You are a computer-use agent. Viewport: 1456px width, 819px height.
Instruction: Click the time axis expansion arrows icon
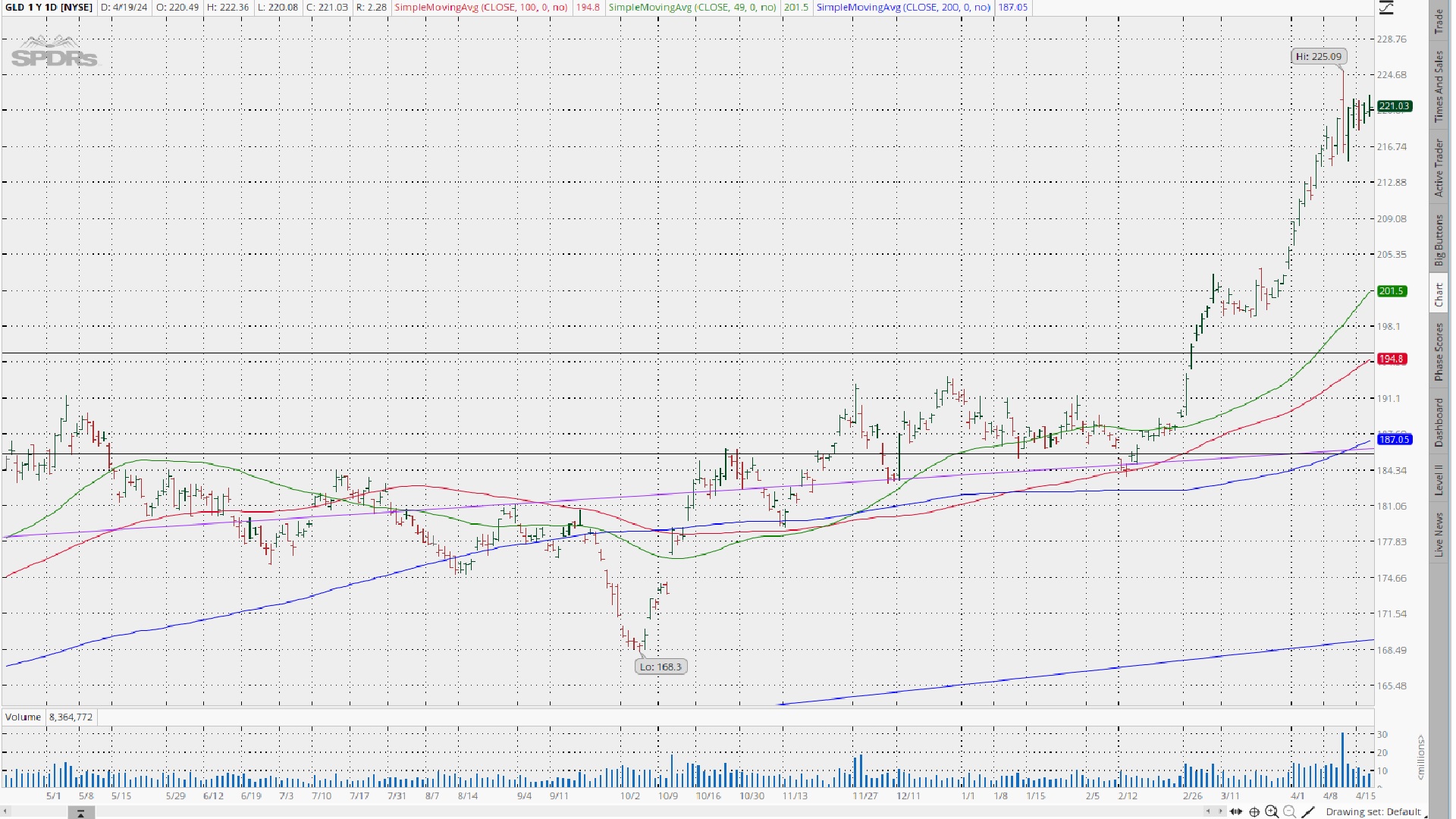coord(1236,811)
